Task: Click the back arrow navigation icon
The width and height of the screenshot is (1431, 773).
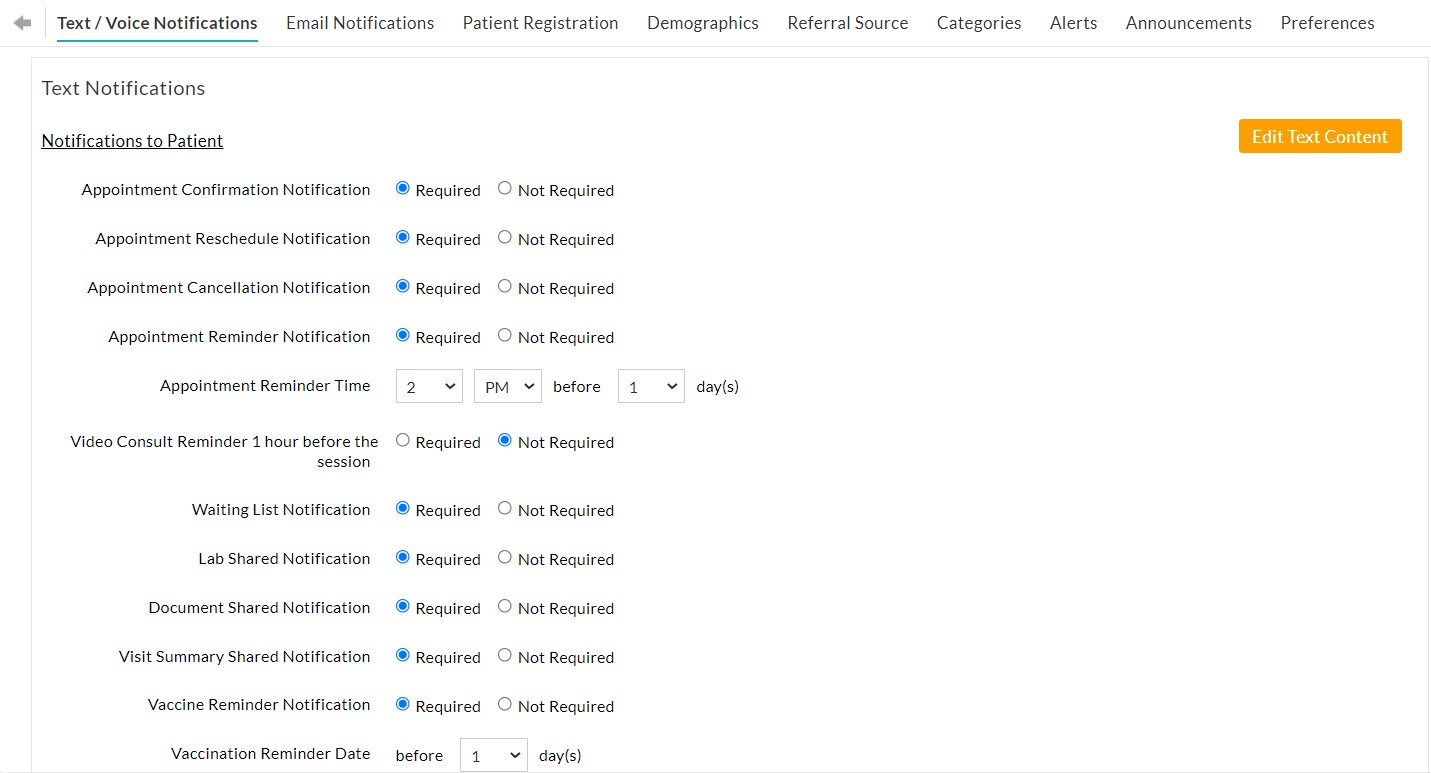Action: coord(20,22)
